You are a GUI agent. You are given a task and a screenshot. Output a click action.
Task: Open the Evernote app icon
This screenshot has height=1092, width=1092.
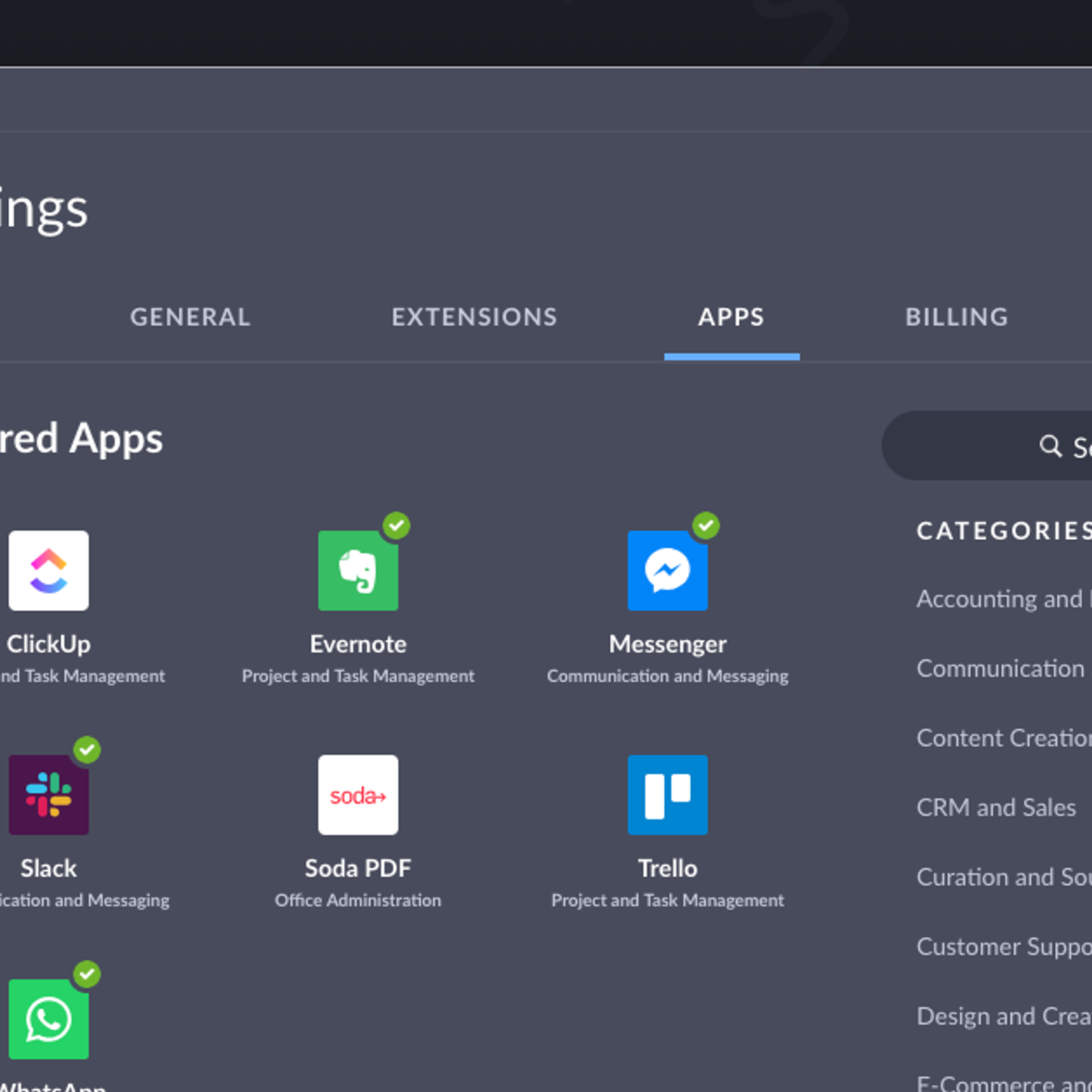[x=358, y=571]
